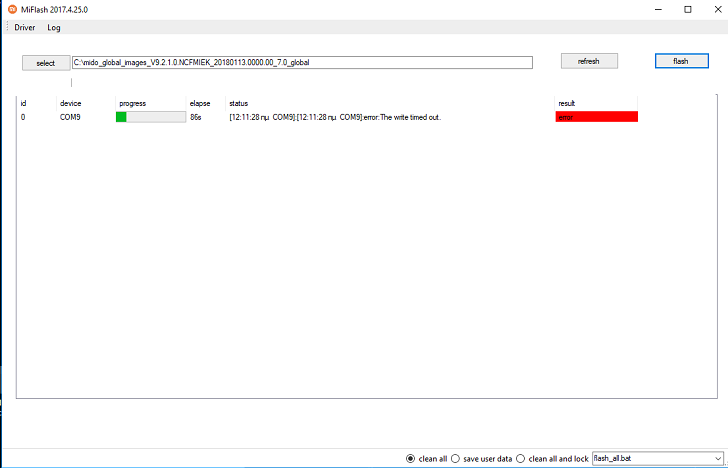Click the write timed out status text
Image resolution: width=728 pixels, height=468 pixels.
(334, 117)
